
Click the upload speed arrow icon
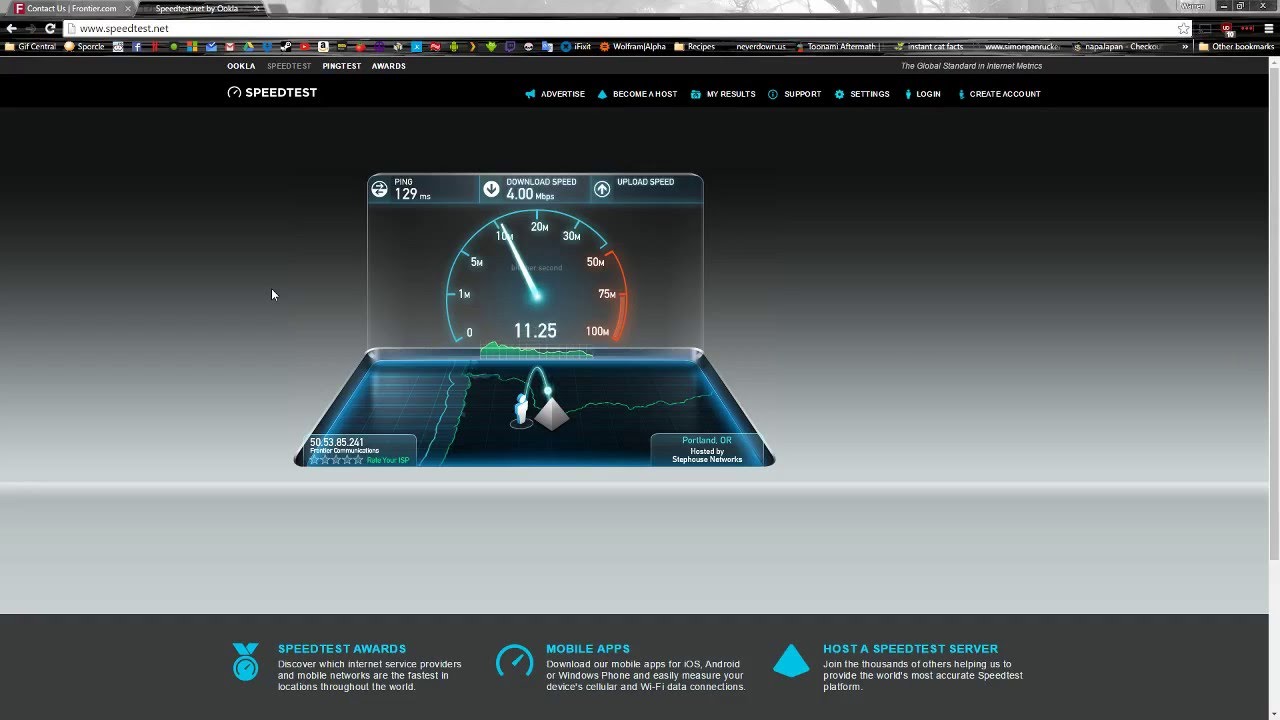coord(602,189)
